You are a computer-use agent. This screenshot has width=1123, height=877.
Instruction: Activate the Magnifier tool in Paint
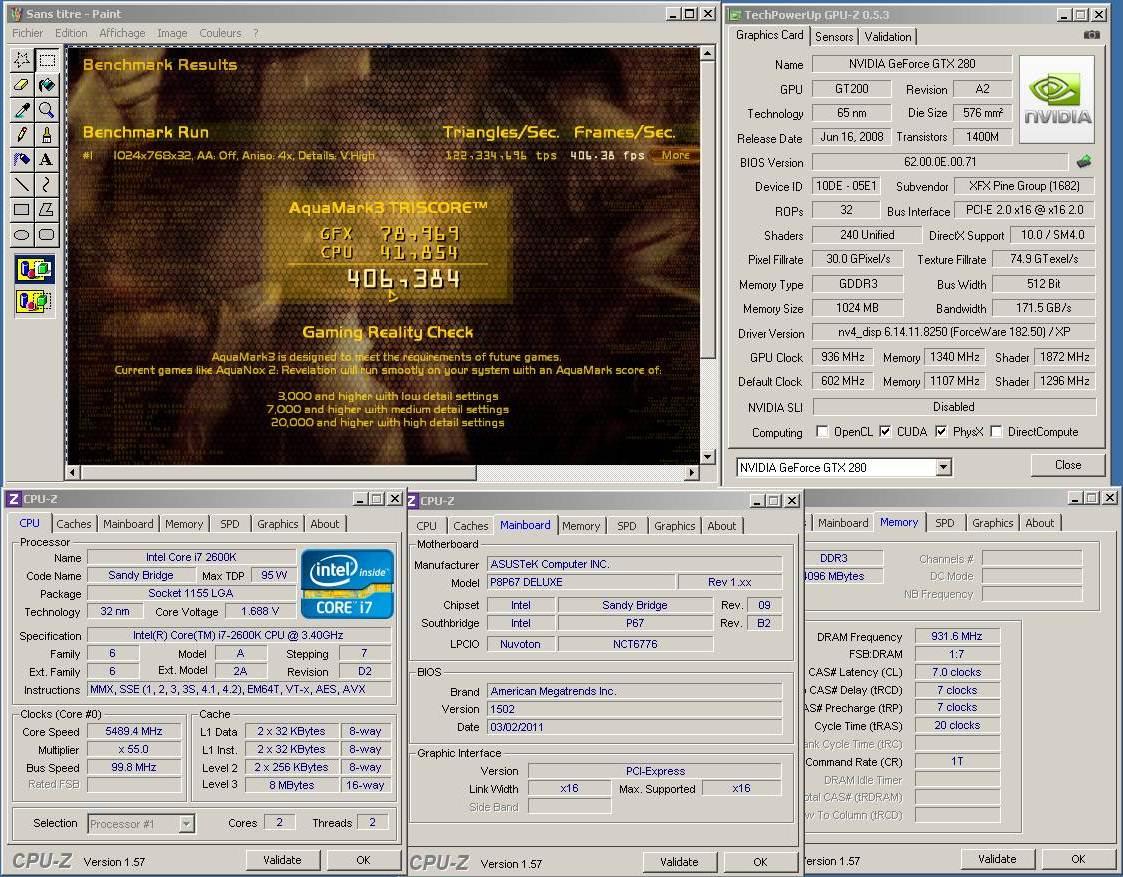(47, 110)
